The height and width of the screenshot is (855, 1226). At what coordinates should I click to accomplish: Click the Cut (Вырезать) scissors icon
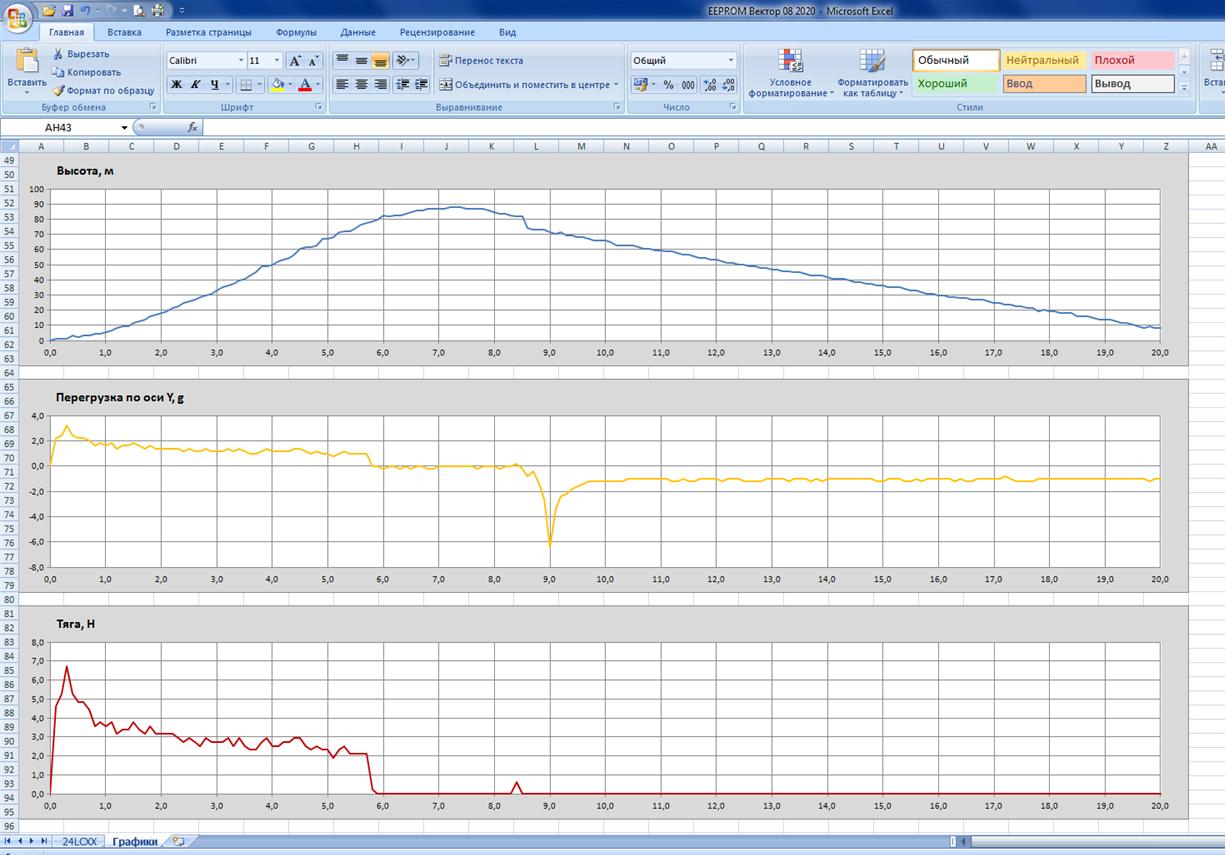(58, 54)
